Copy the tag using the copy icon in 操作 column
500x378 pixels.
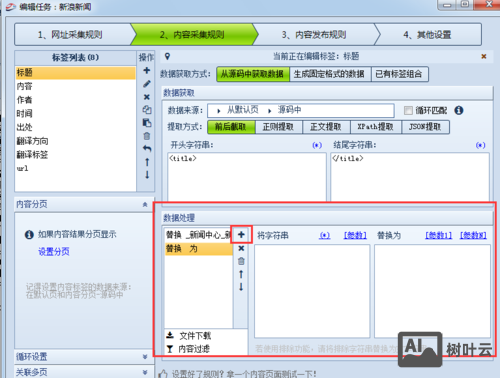tap(147, 110)
